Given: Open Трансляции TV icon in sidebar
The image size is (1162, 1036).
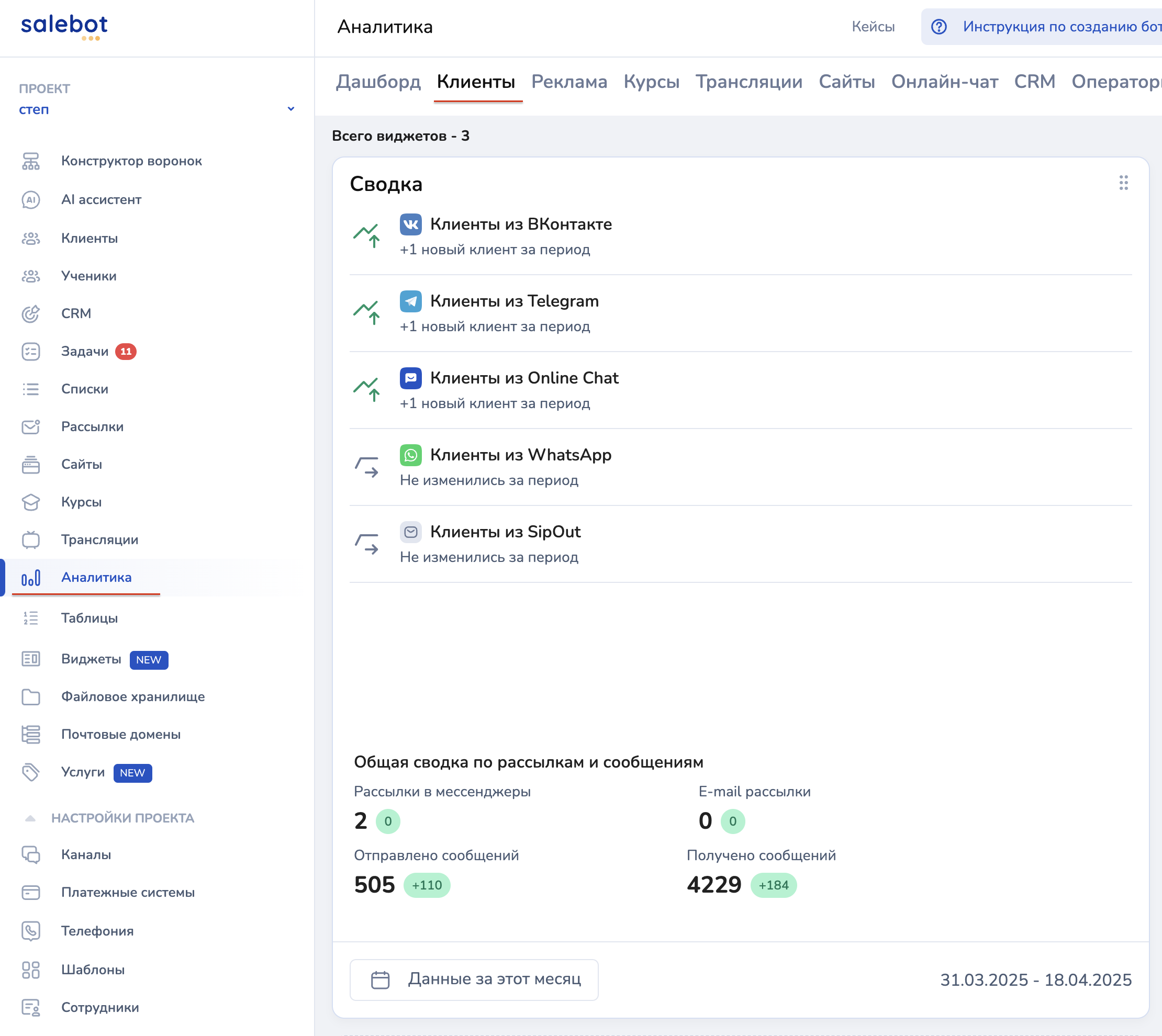Looking at the screenshot, I should [x=31, y=539].
